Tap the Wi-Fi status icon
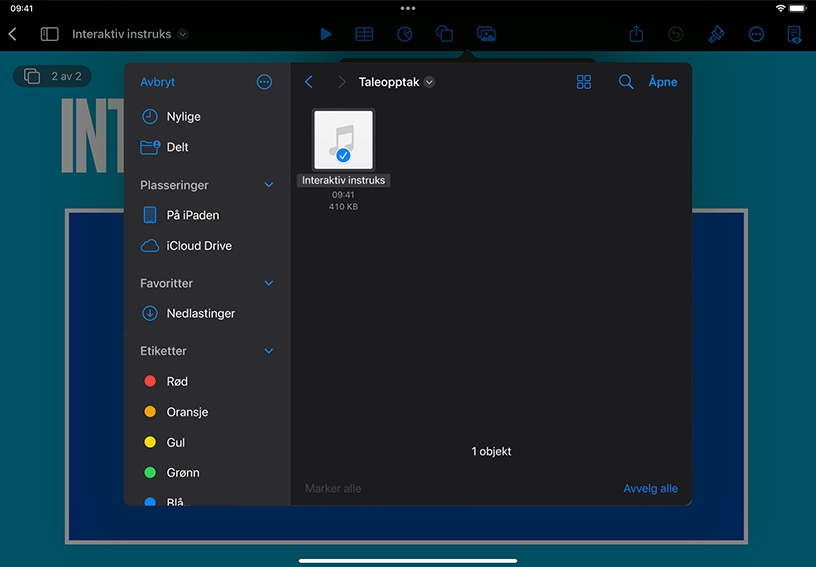Viewport: 816px width, 567px height. [780, 8]
